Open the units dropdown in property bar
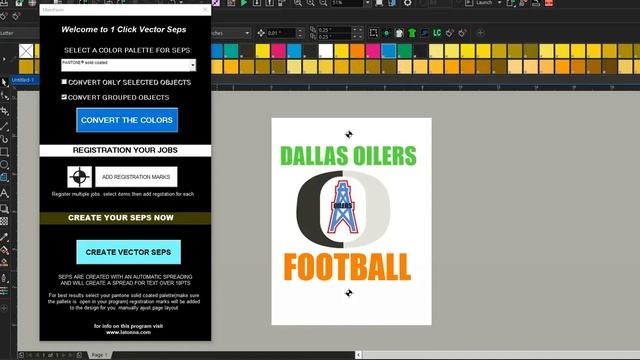 point(247,33)
